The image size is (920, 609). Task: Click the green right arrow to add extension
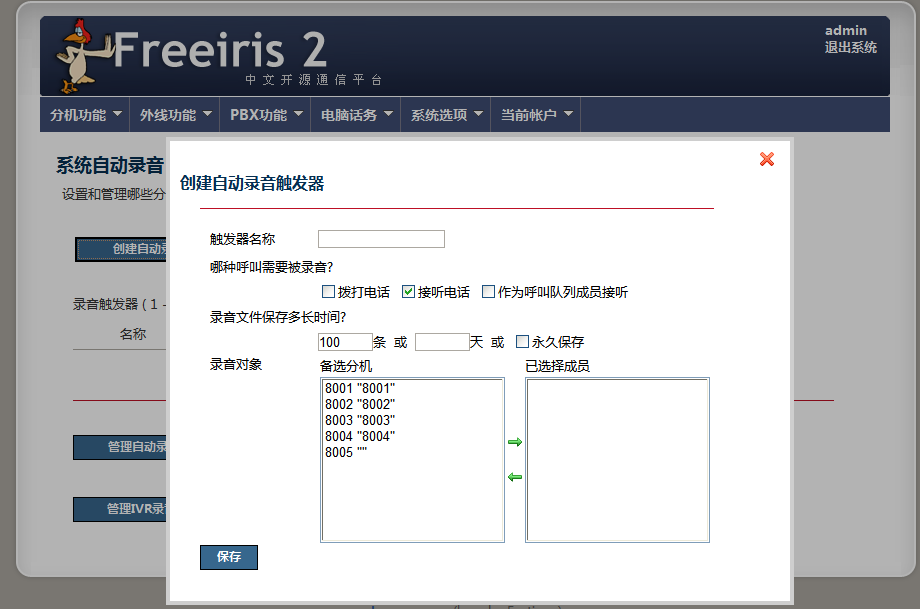pyautogui.click(x=515, y=442)
